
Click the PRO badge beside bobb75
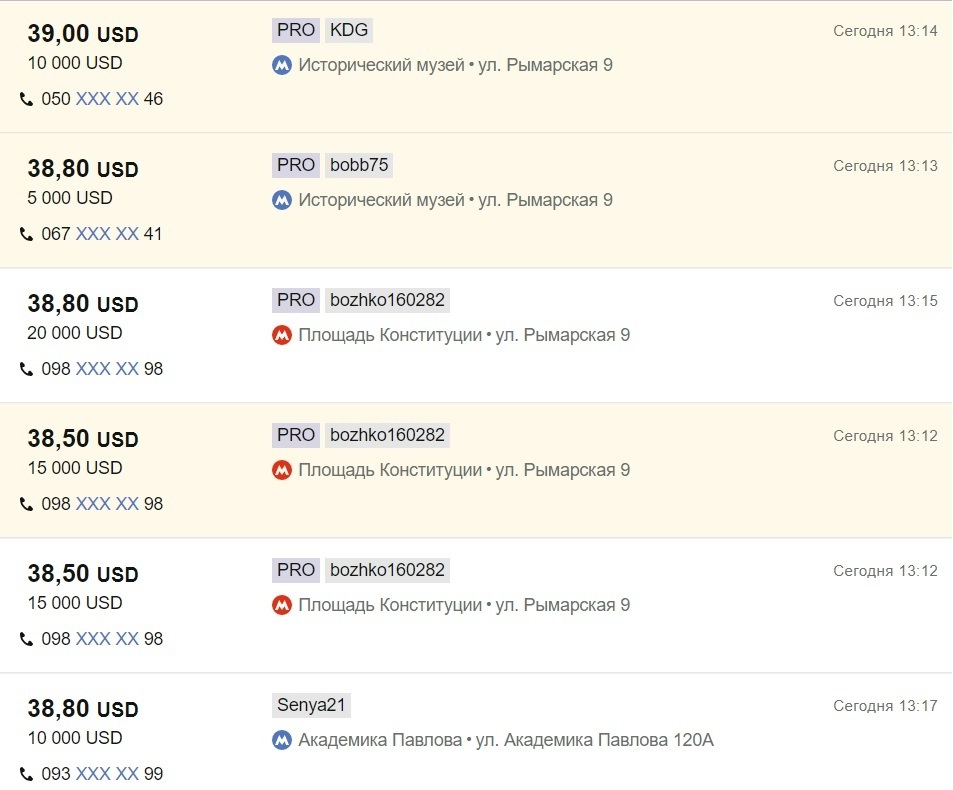click(x=296, y=165)
